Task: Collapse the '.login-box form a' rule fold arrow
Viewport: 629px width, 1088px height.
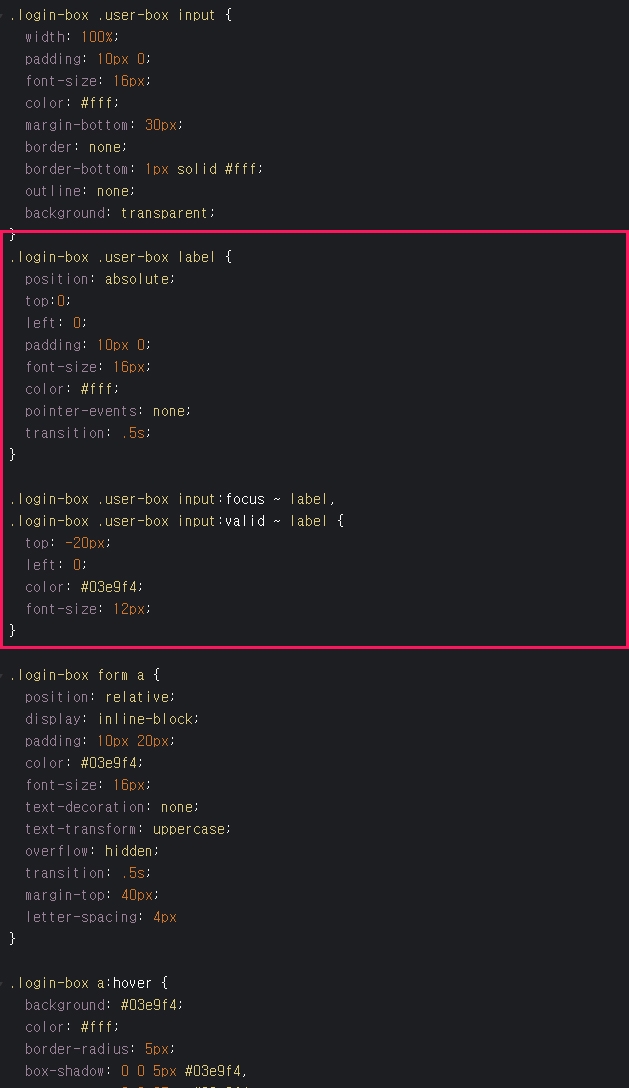Action: pyautogui.click(x=2, y=674)
